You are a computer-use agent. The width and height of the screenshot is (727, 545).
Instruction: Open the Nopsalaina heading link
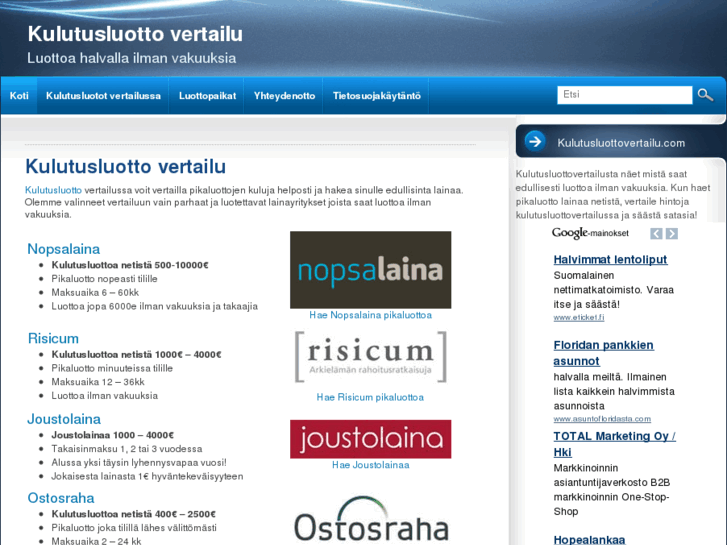click(64, 249)
